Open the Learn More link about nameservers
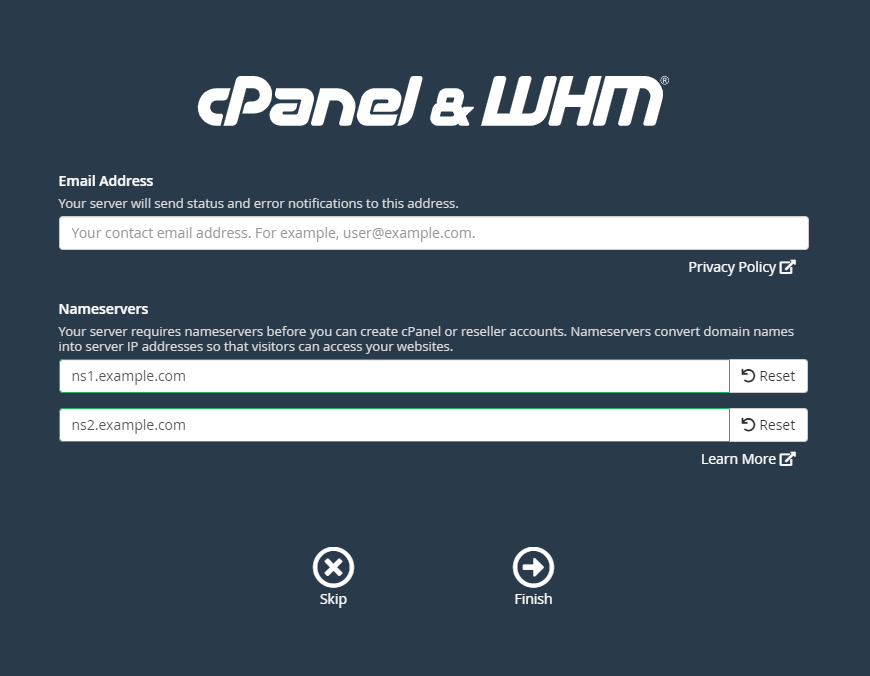The image size is (870, 676). 738,459
